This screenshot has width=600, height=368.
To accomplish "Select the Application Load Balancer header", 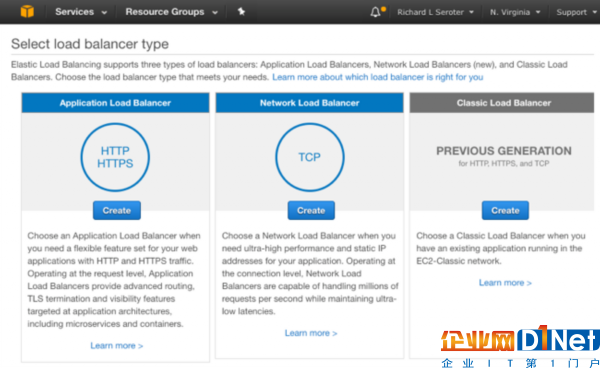I will (x=115, y=103).
